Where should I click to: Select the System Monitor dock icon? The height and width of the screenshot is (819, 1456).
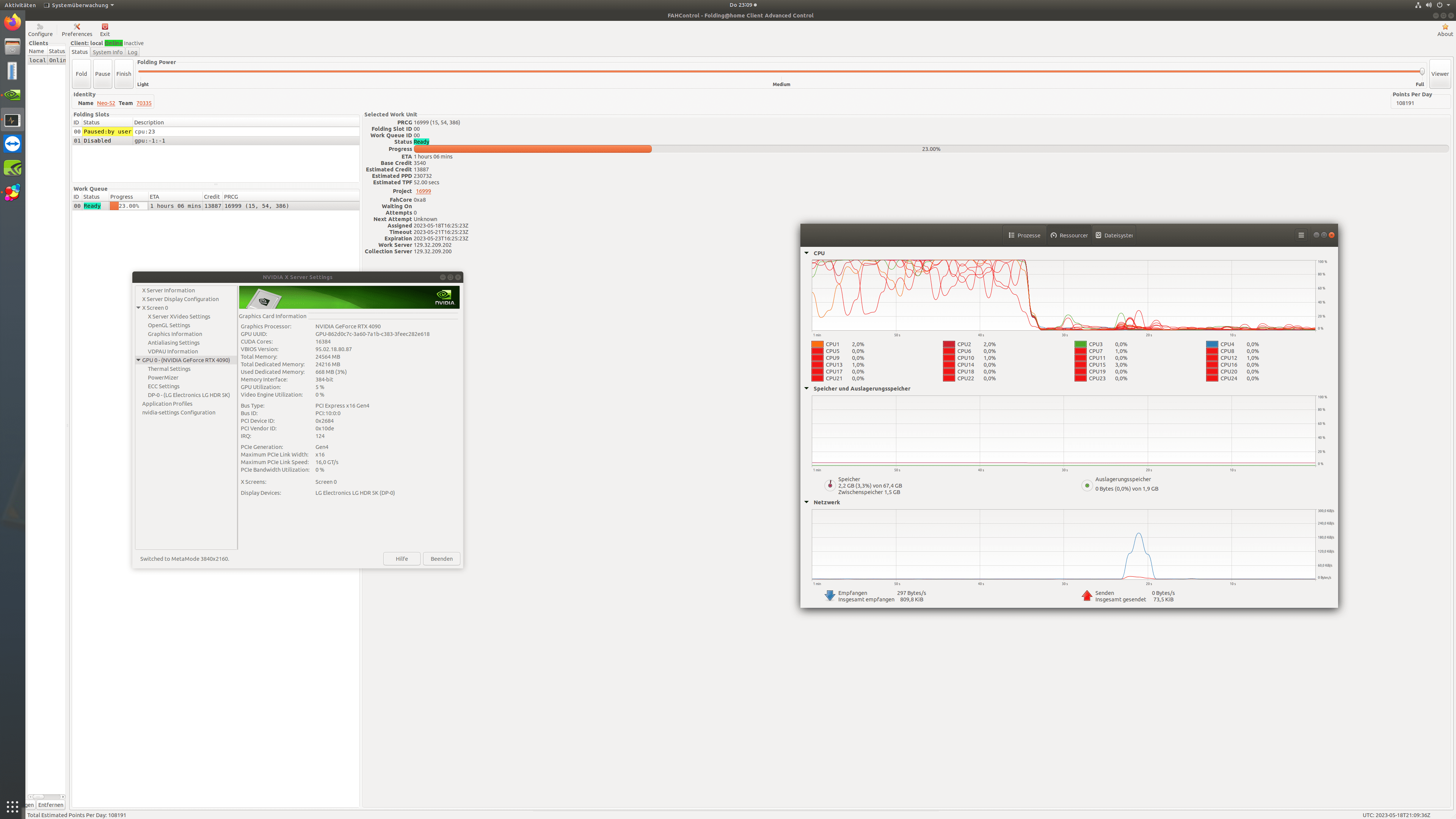(13, 120)
